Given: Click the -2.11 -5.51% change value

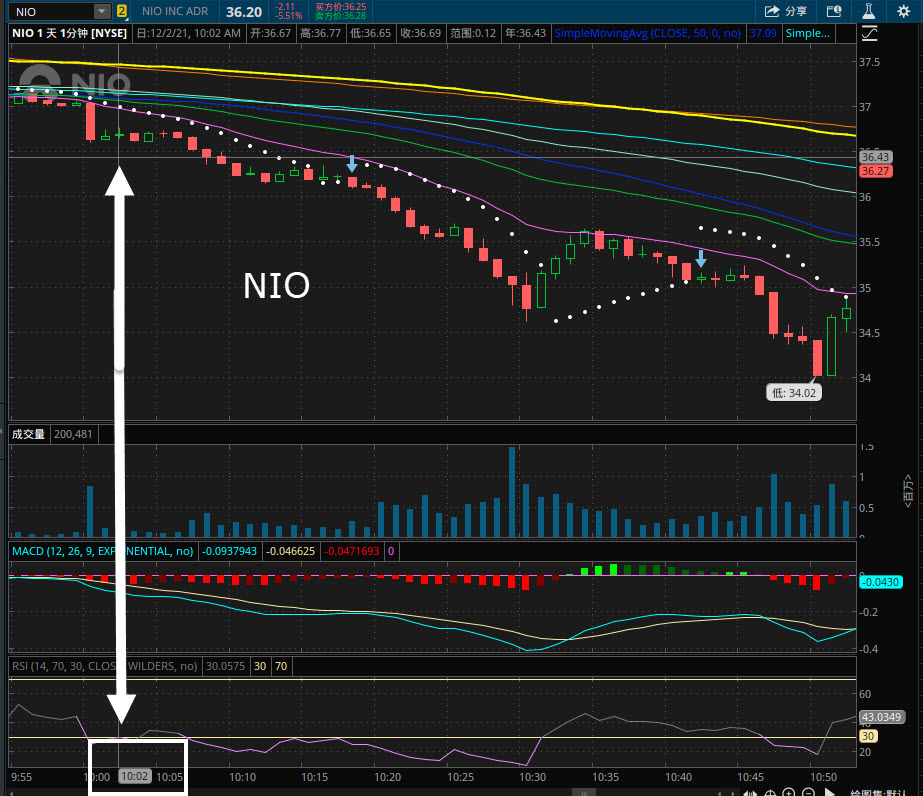Looking at the screenshot, I should pyautogui.click(x=288, y=11).
